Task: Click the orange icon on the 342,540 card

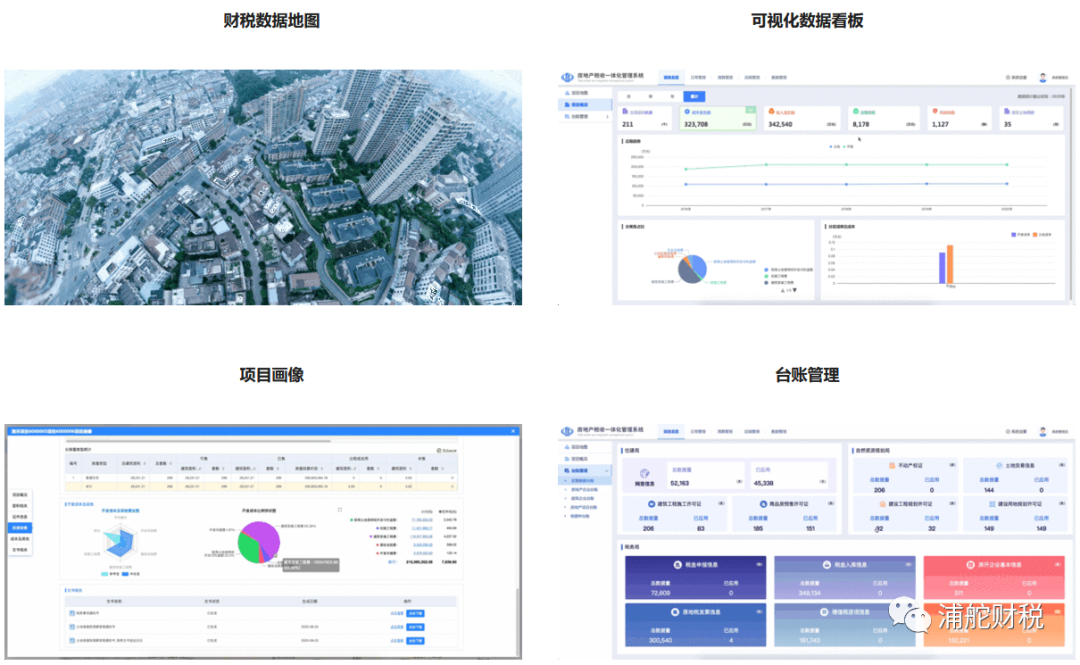Action: click(x=771, y=111)
